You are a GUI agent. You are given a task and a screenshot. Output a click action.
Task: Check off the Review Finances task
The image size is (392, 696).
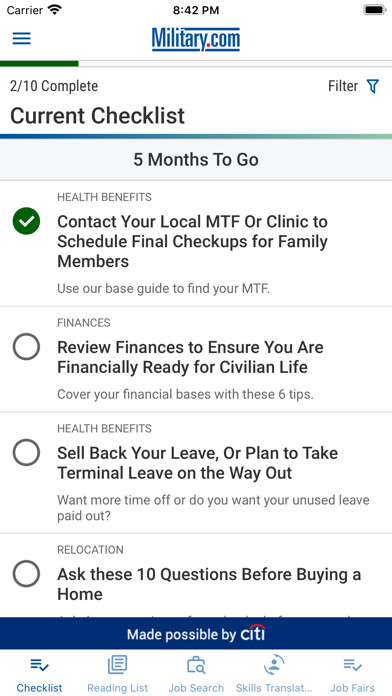[26, 346]
